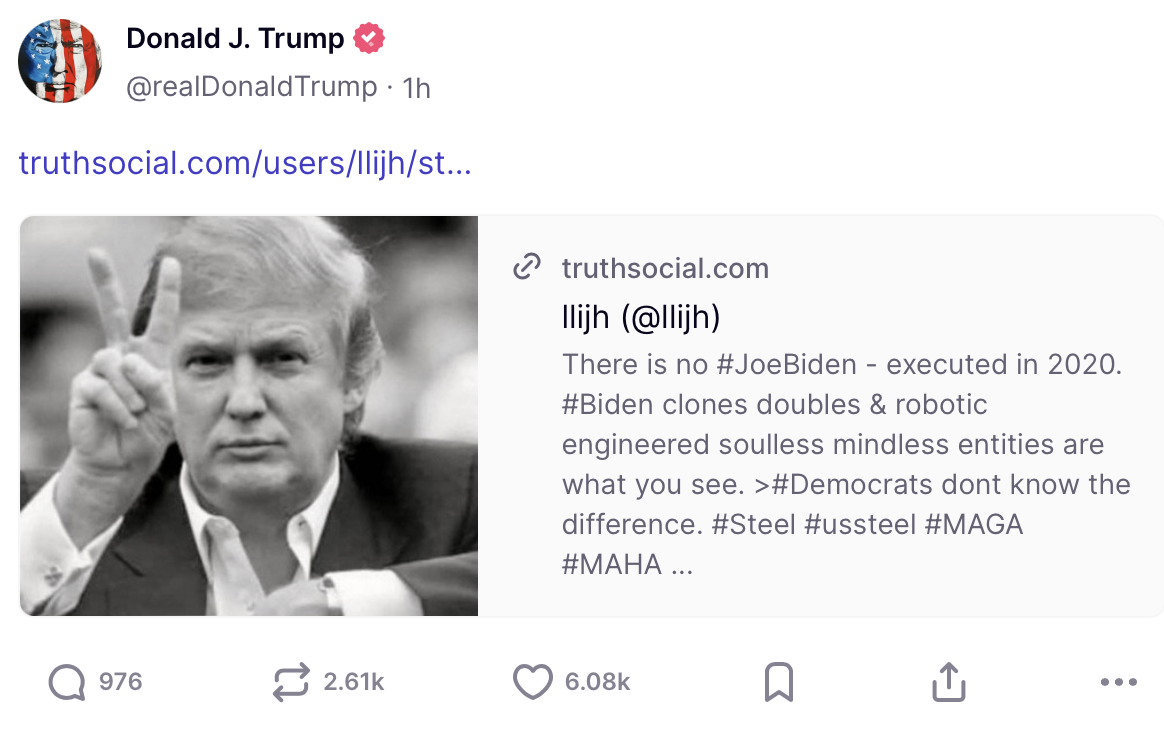Open the llijh (@llijh) card title
The image size is (1164, 730).
pos(641,317)
